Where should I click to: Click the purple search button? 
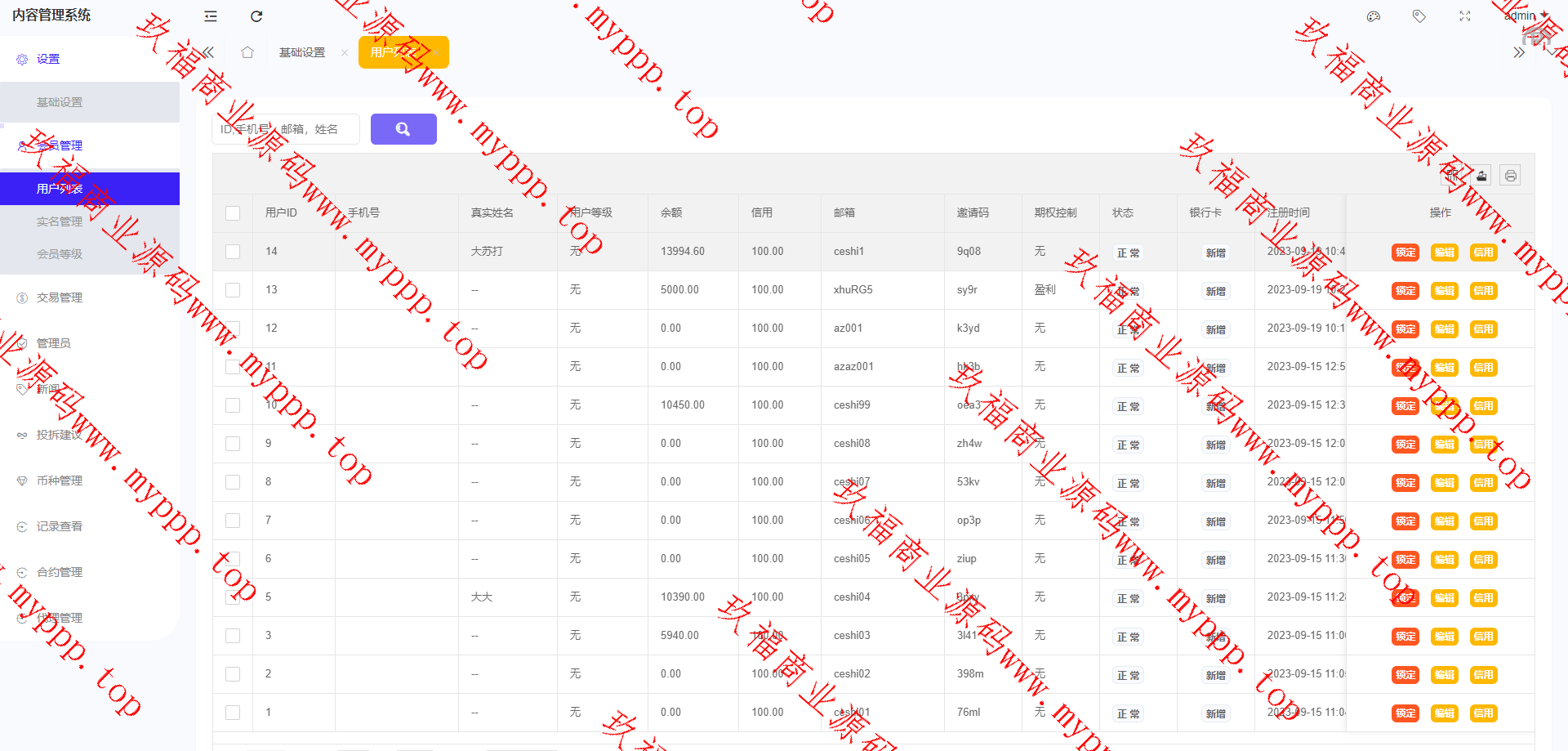pyautogui.click(x=403, y=129)
